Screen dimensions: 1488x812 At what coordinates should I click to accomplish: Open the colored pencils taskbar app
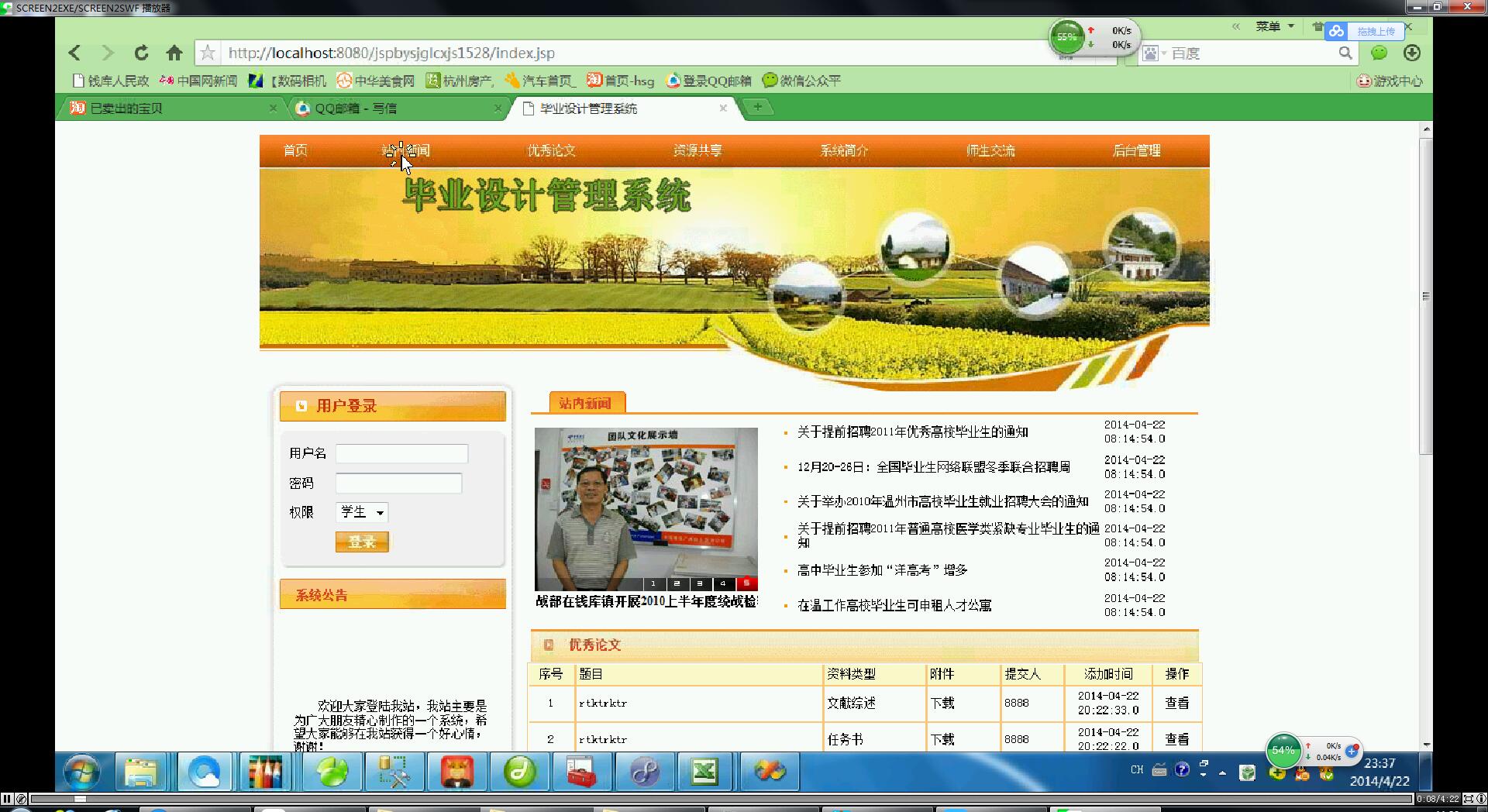pos(266,772)
